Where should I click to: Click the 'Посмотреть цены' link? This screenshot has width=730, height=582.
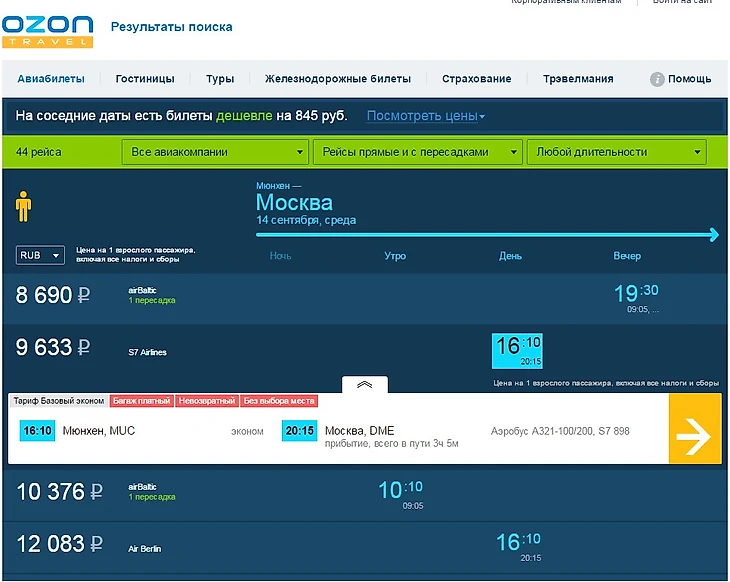pyautogui.click(x=425, y=116)
